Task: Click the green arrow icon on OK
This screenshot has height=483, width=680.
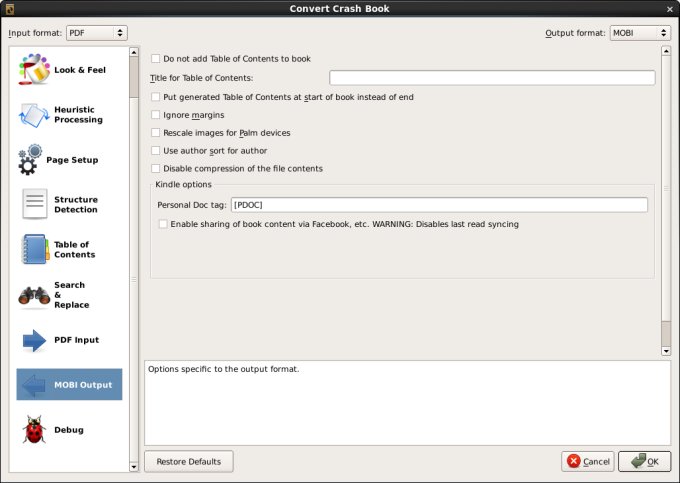Action: (638, 461)
